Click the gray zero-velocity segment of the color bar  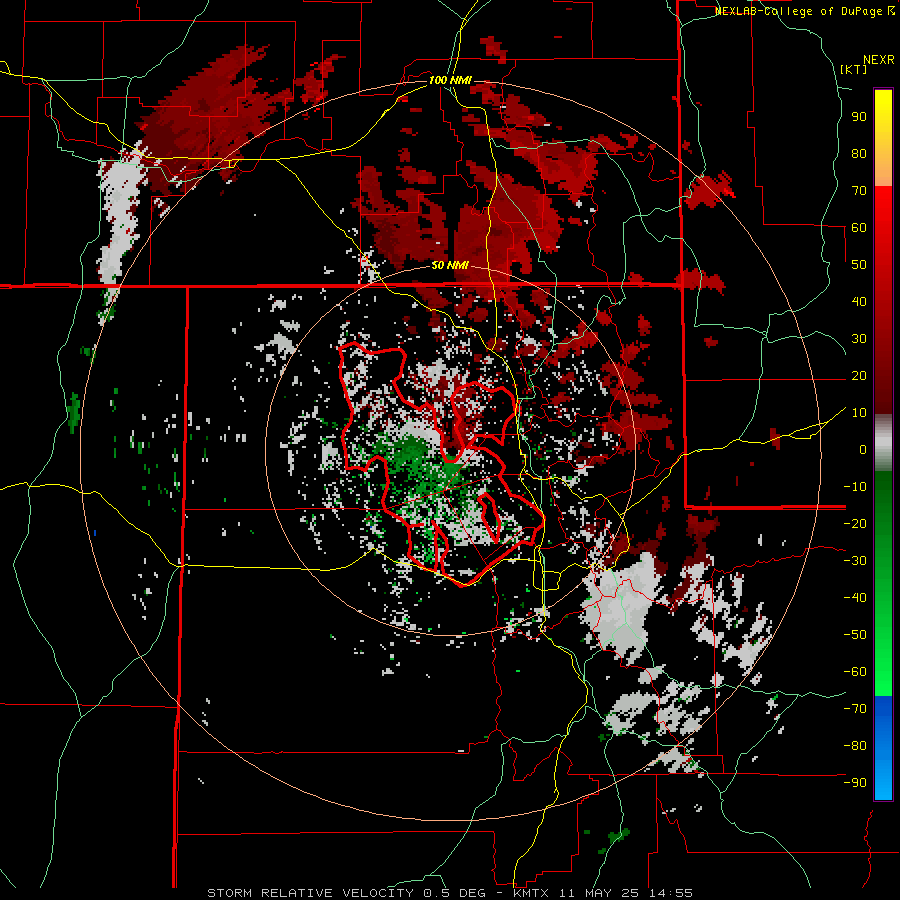[883, 443]
